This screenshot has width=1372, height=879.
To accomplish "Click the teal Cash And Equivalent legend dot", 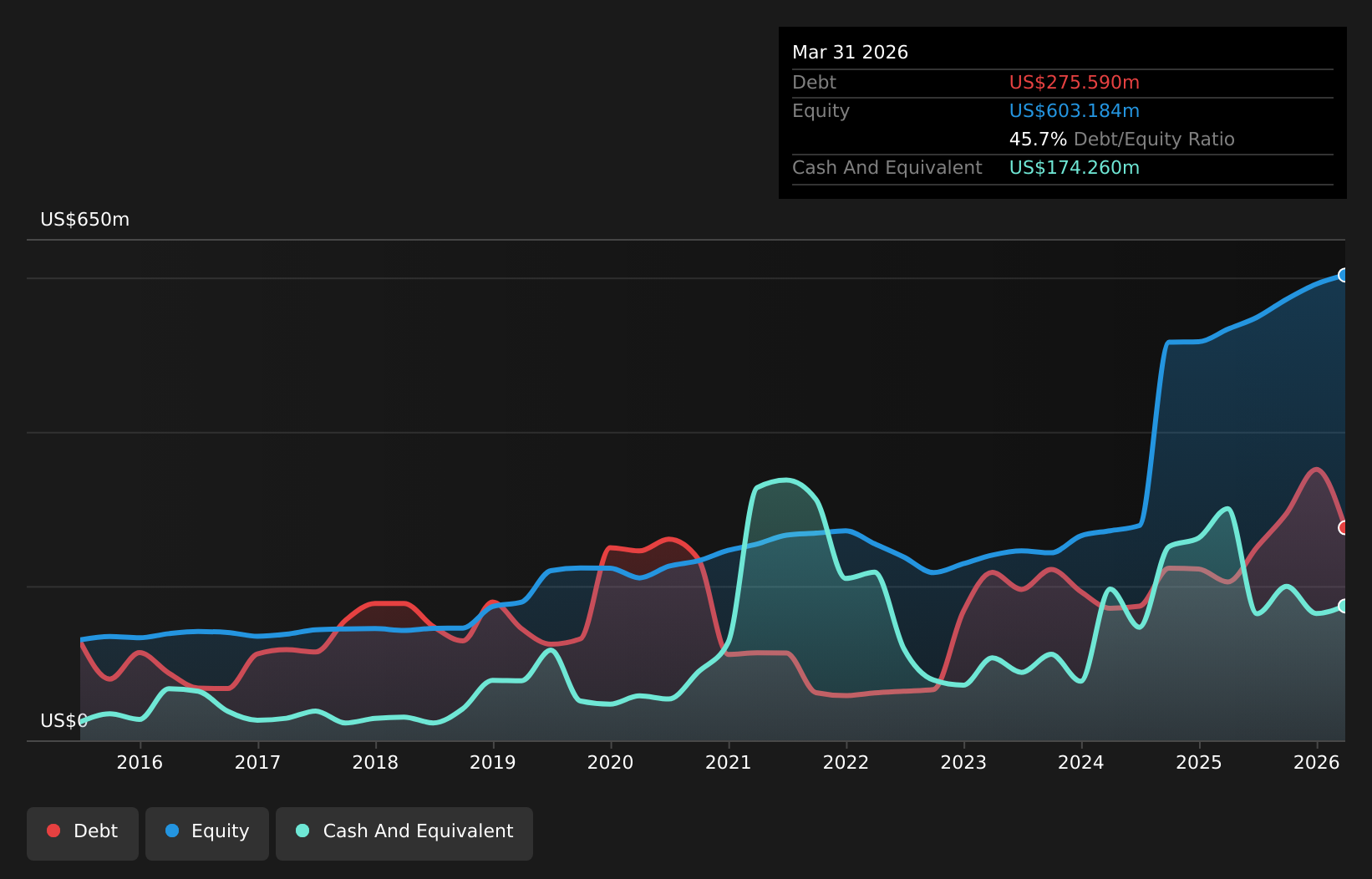I will (302, 831).
